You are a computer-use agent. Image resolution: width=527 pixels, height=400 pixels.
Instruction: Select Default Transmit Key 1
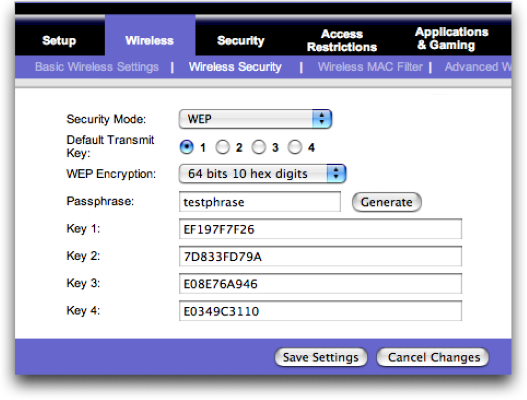tap(187, 147)
